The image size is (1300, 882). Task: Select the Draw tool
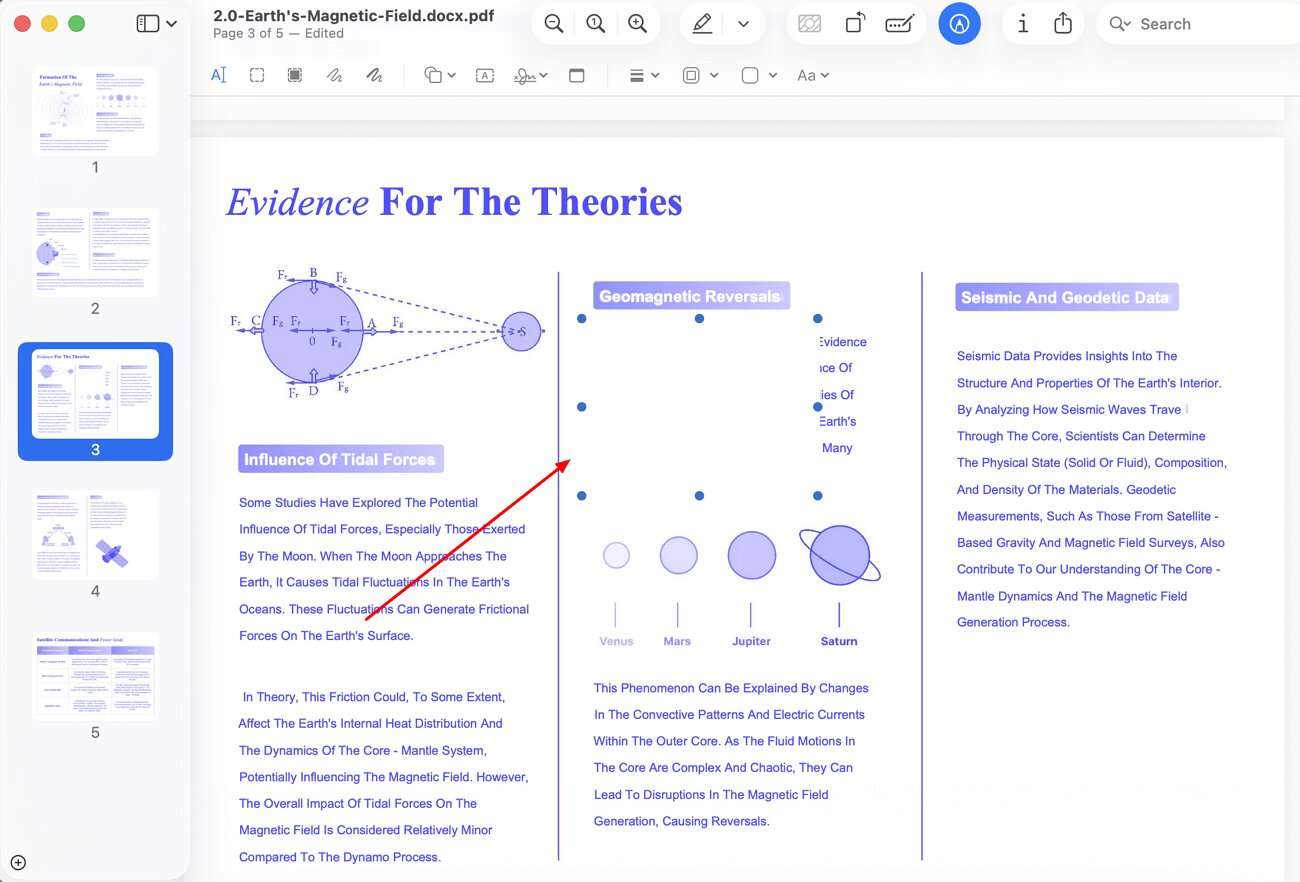(x=375, y=75)
